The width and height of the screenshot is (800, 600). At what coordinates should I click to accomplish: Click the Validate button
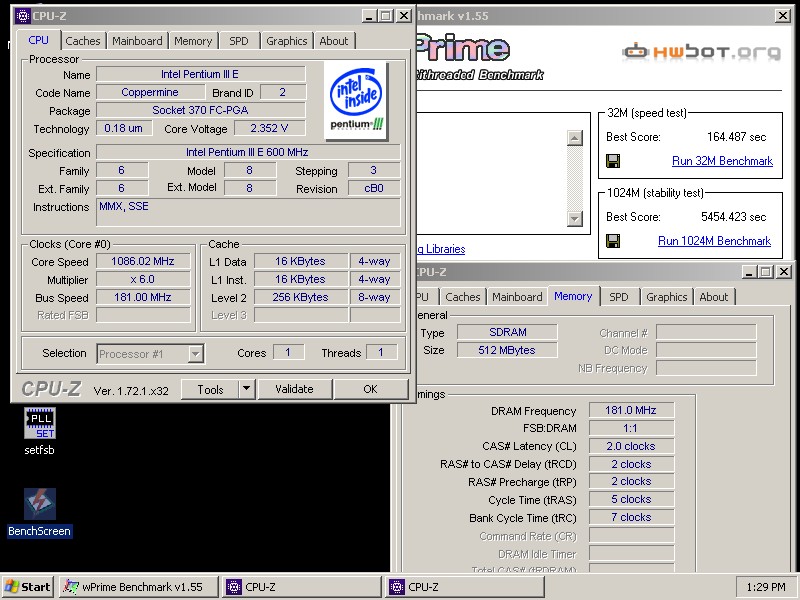[294, 389]
